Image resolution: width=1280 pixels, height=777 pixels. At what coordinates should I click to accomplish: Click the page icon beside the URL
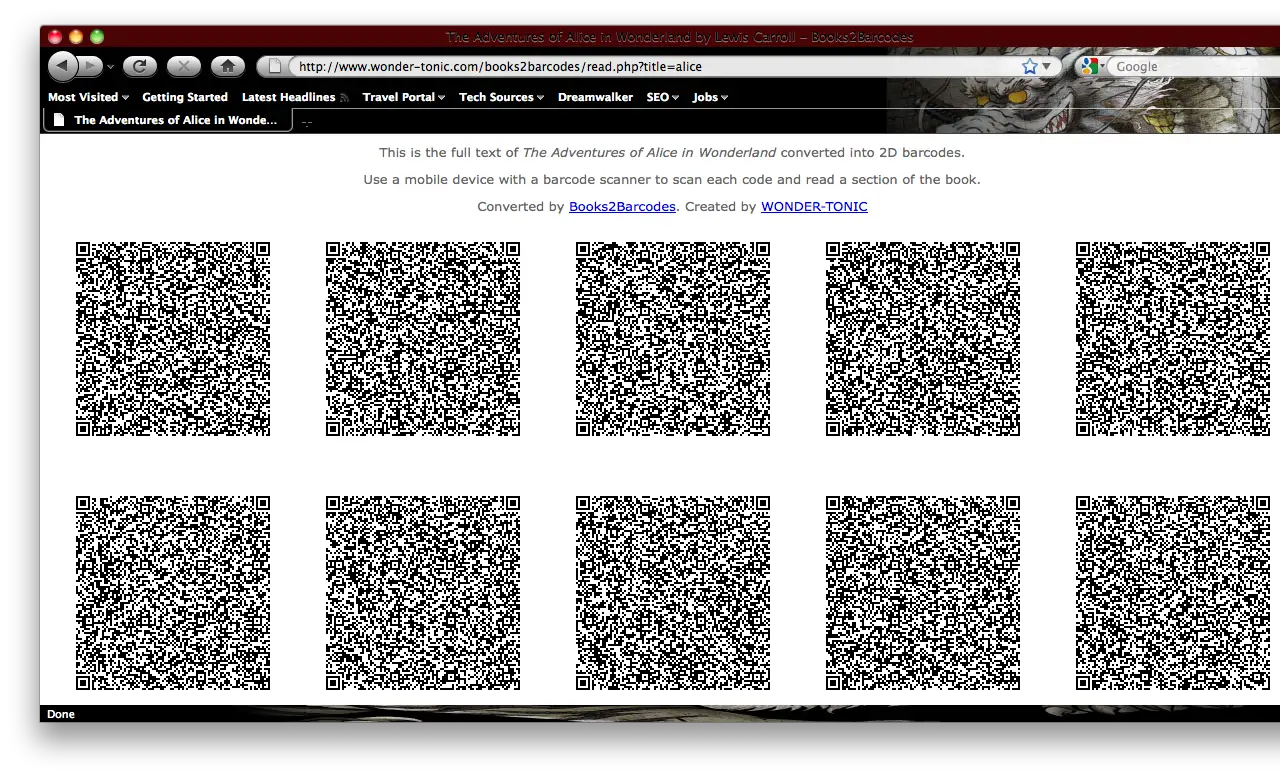click(275, 67)
